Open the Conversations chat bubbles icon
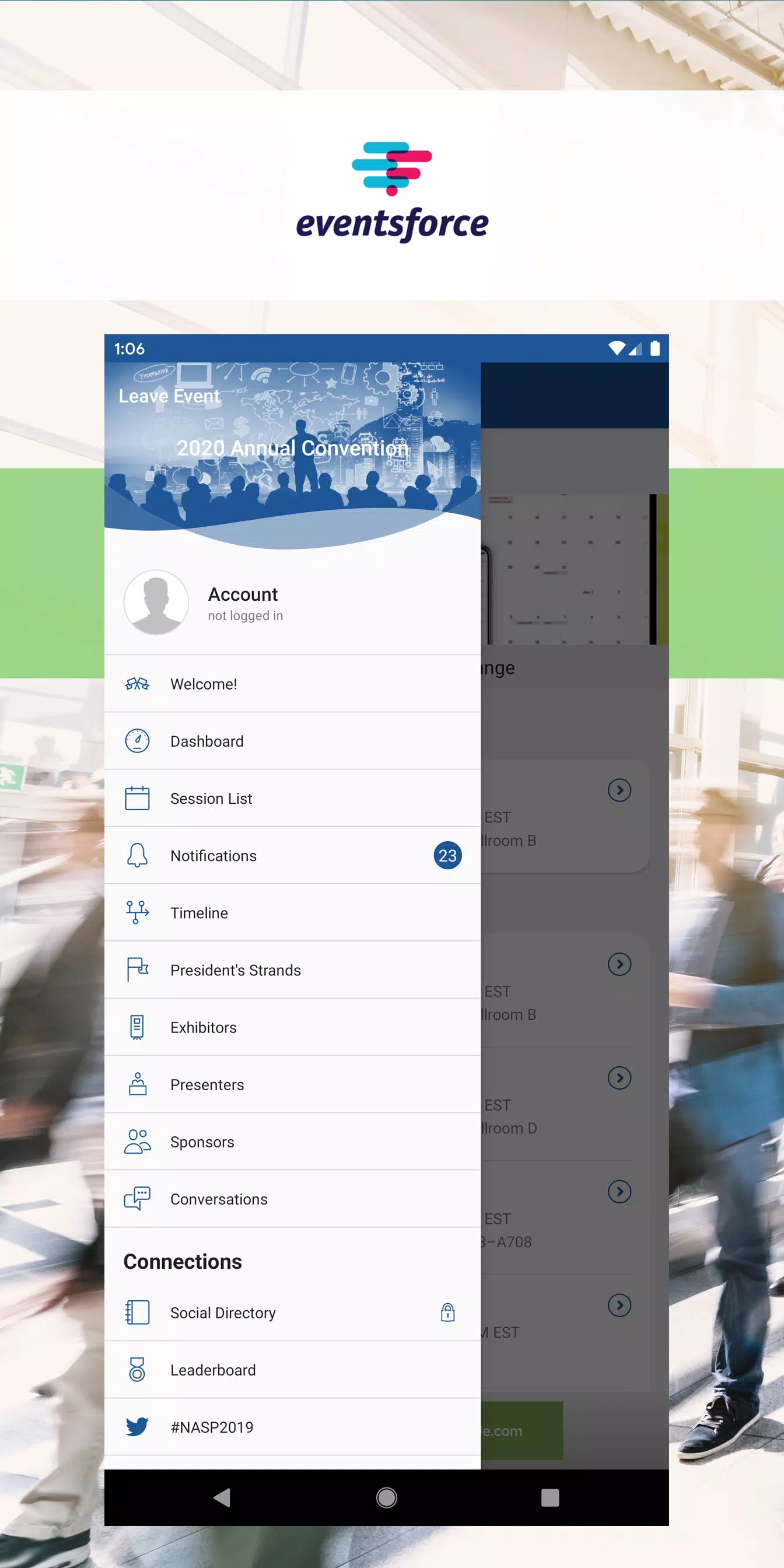This screenshot has height=1568, width=784. point(137,1199)
